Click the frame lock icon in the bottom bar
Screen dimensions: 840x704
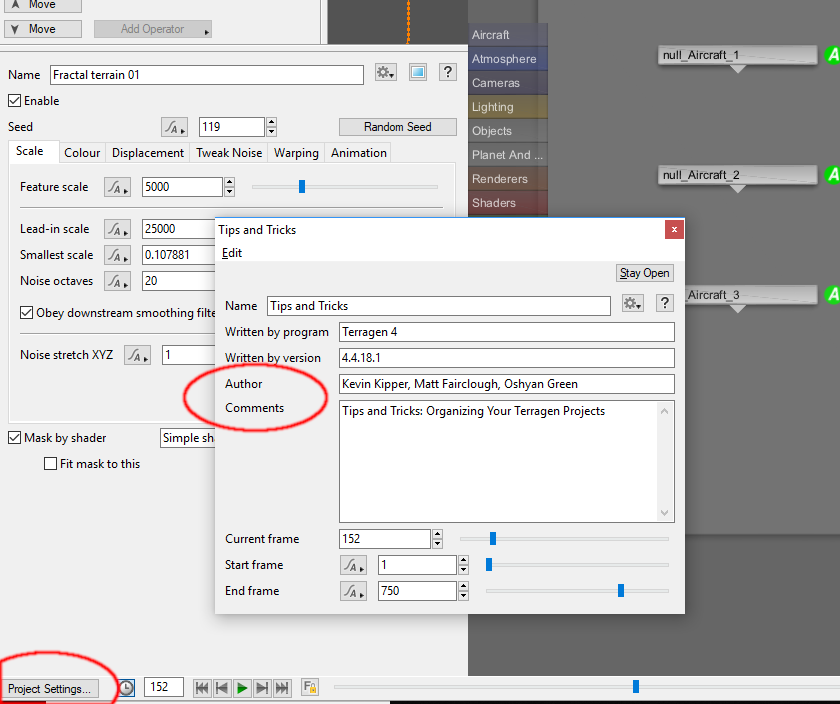tap(310, 687)
